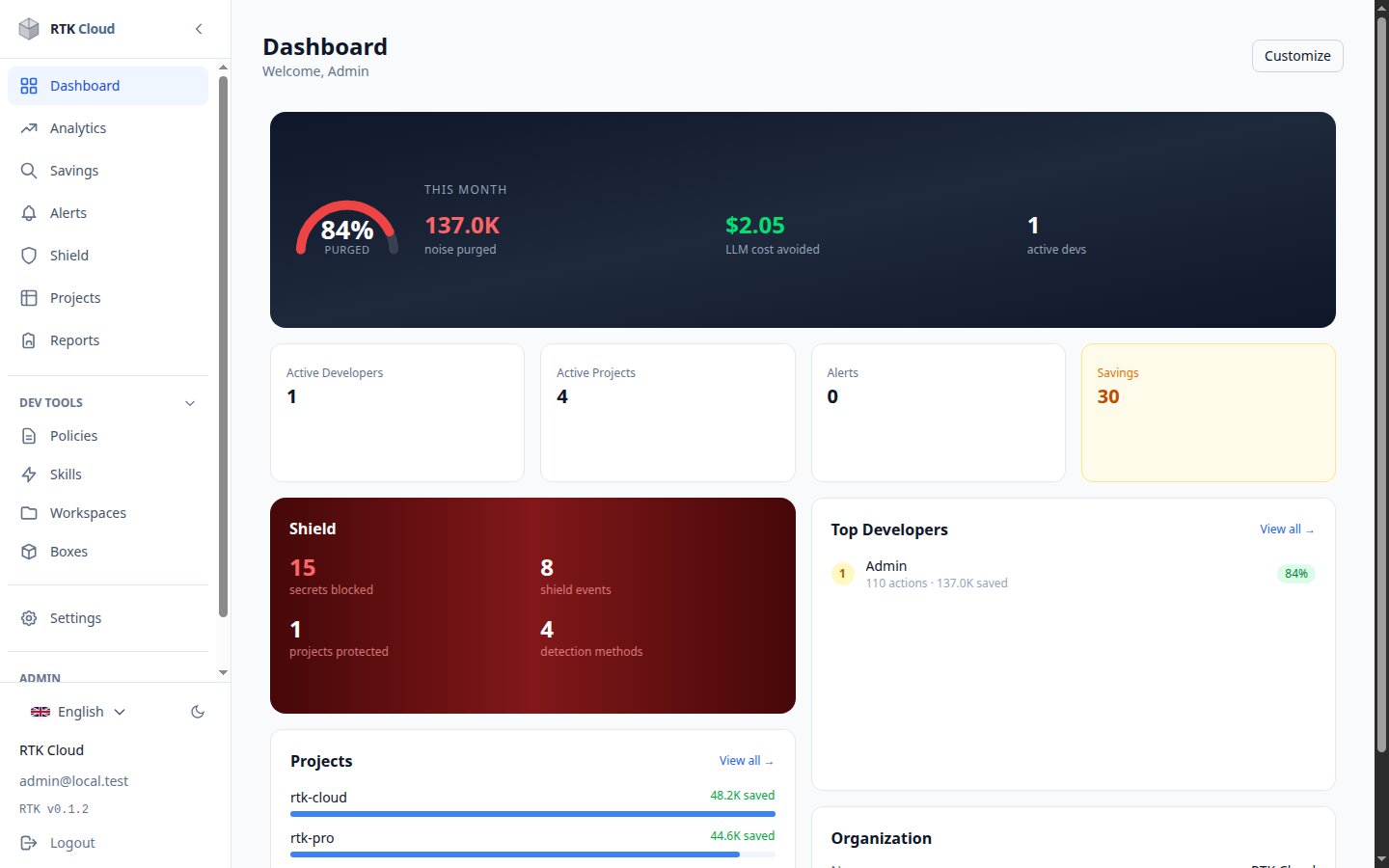Click the 8 shield events stat
Image resolution: width=1389 pixels, height=868 pixels.
point(576,577)
